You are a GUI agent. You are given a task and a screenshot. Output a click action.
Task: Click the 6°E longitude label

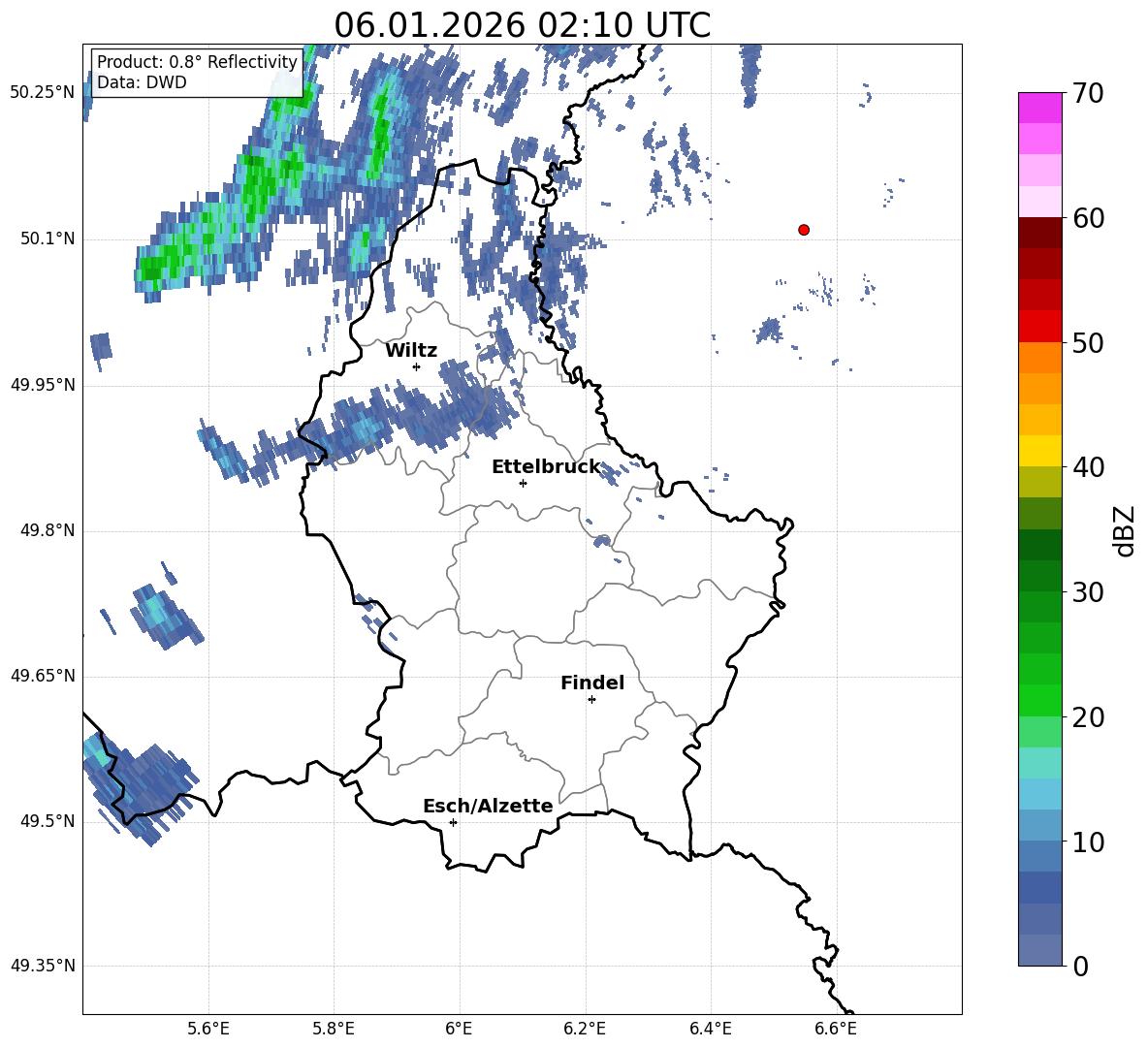(x=459, y=1029)
